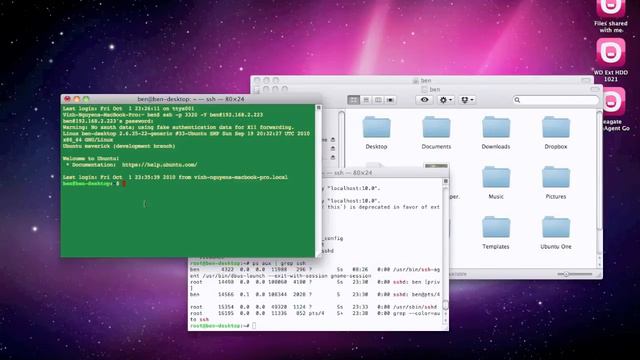
Task: Click the second eject icon in Finder sidebar
Action: click(333, 149)
